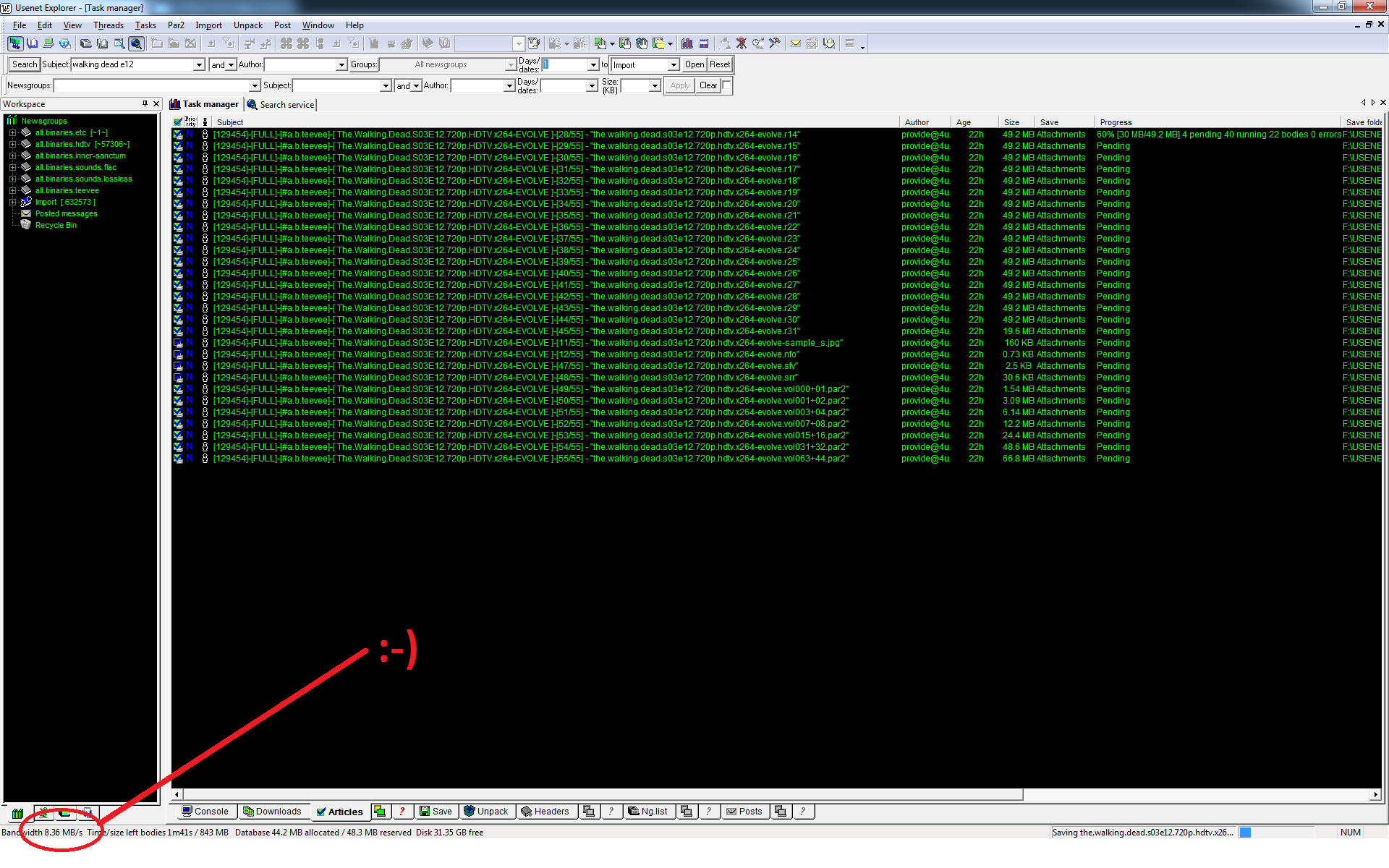Open the first 'and' operator dropdown
1389x868 pixels.
231,65
